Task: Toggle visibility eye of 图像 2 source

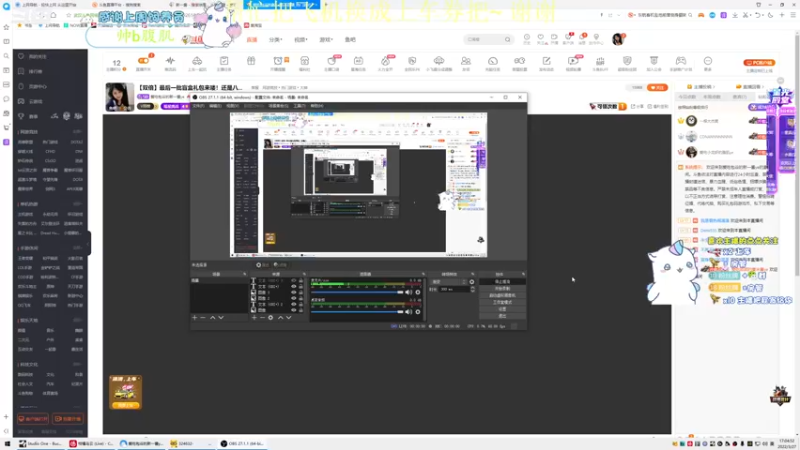Action: coord(294,298)
